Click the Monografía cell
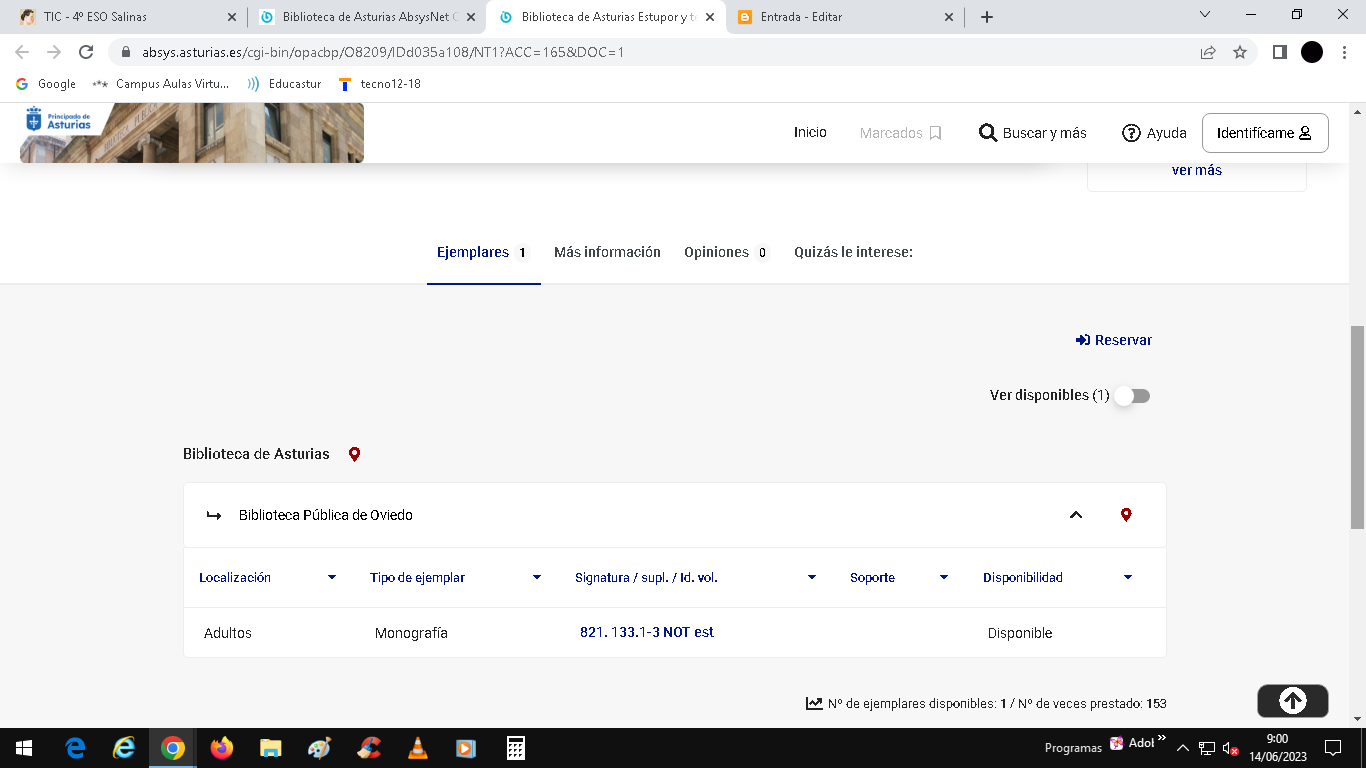This screenshot has height=768, width=1366. tap(411, 633)
